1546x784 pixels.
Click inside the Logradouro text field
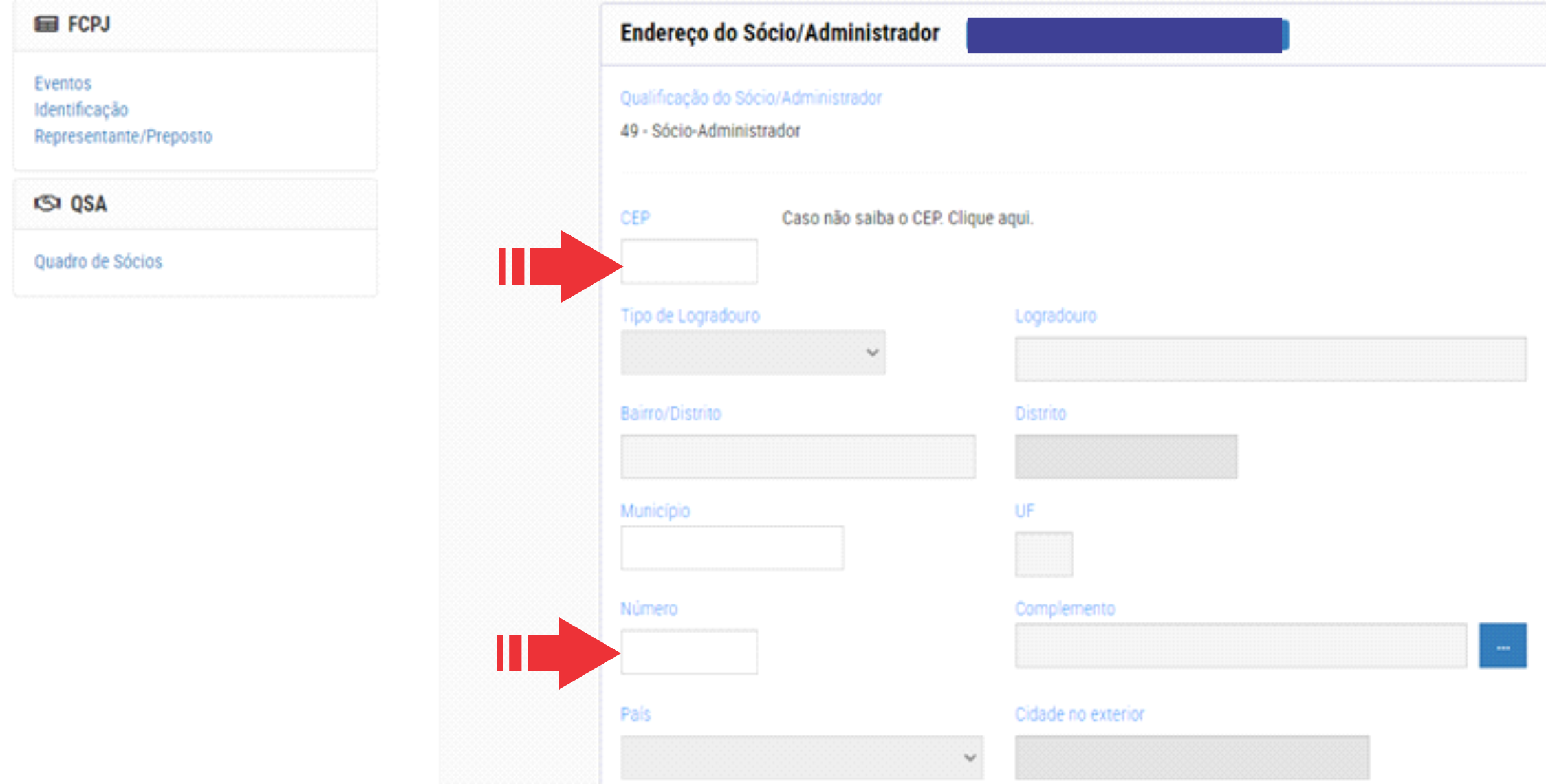[1270, 359]
